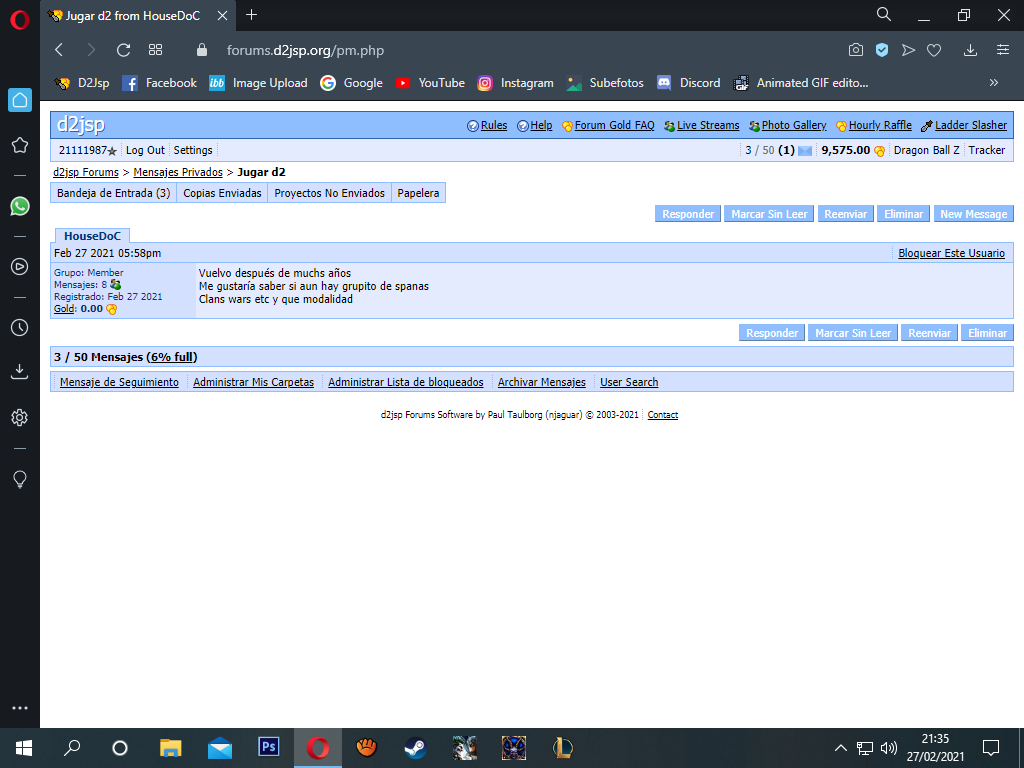Open the Facebook bookmark
1024x768 pixels.
click(160, 83)
